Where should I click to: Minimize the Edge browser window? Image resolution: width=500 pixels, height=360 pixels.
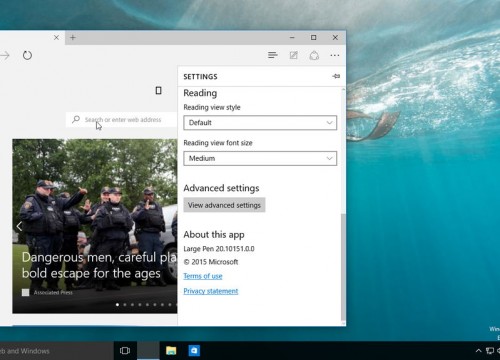292,37
